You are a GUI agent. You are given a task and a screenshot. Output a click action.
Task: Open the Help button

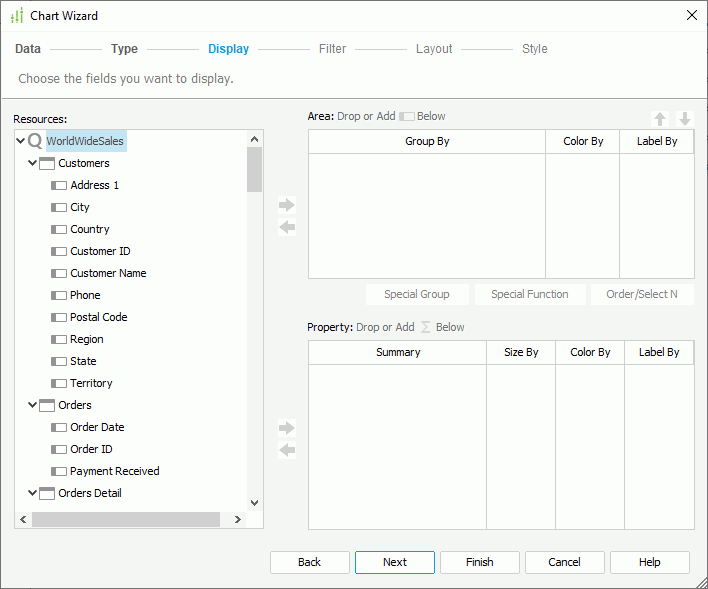[649, 562]
